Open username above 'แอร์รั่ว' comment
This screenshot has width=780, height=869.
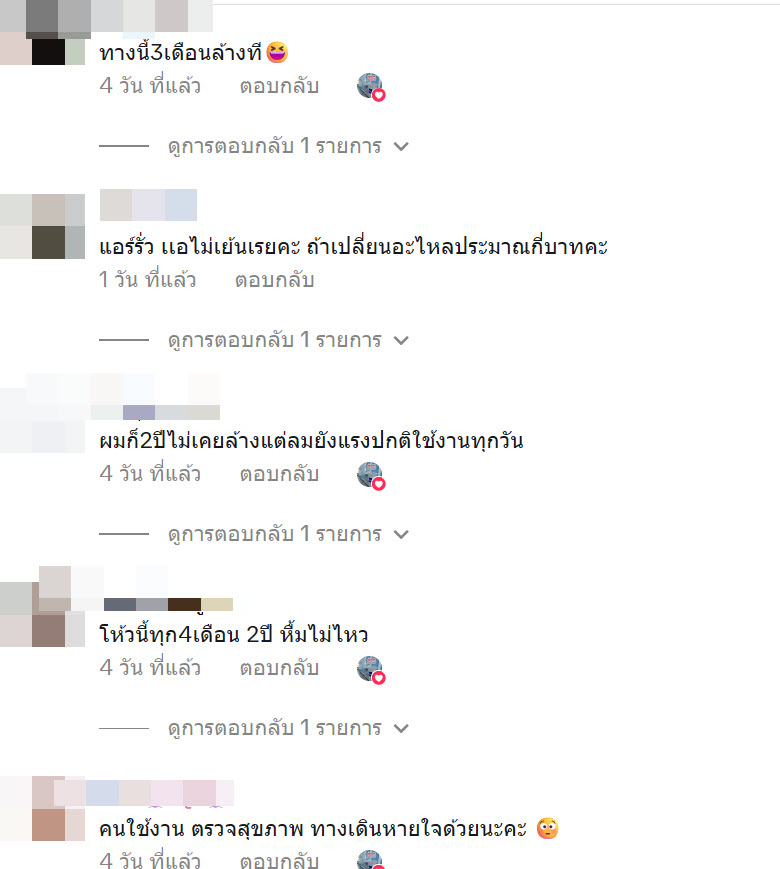click(148, 205)
